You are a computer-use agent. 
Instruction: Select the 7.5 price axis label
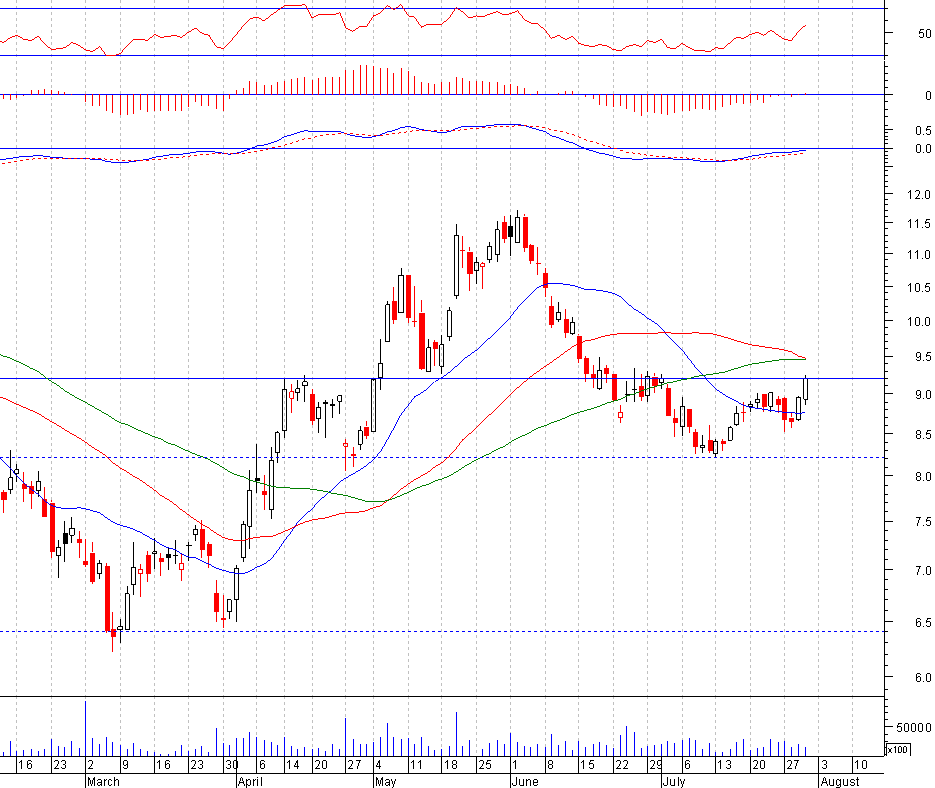click(923, 522)
